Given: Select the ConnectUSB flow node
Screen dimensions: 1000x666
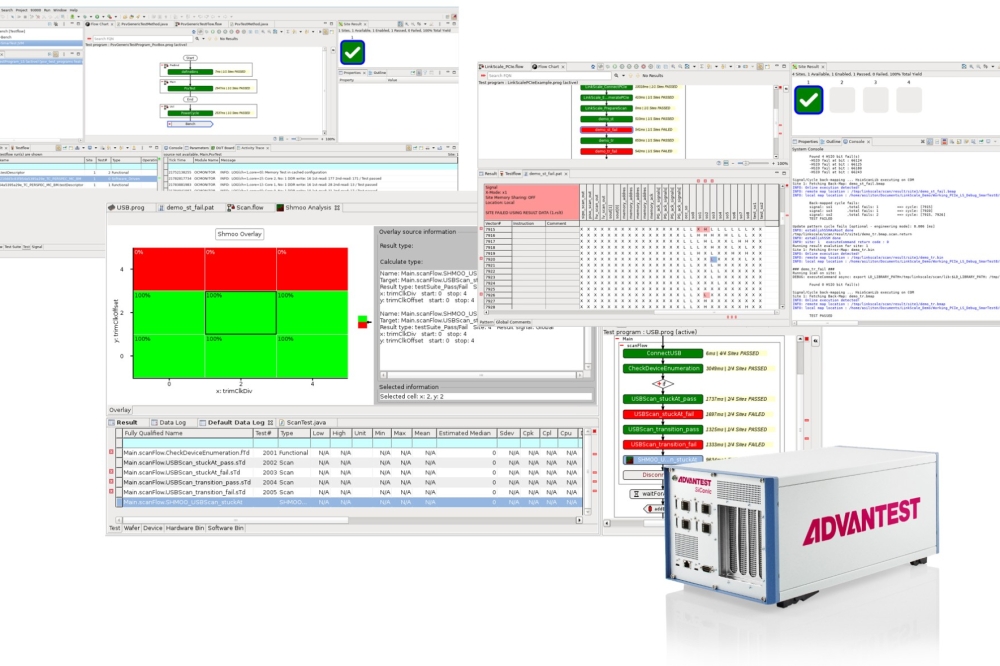Looking at the screenshot, I should pyautogui.click(x=663, y=353).
